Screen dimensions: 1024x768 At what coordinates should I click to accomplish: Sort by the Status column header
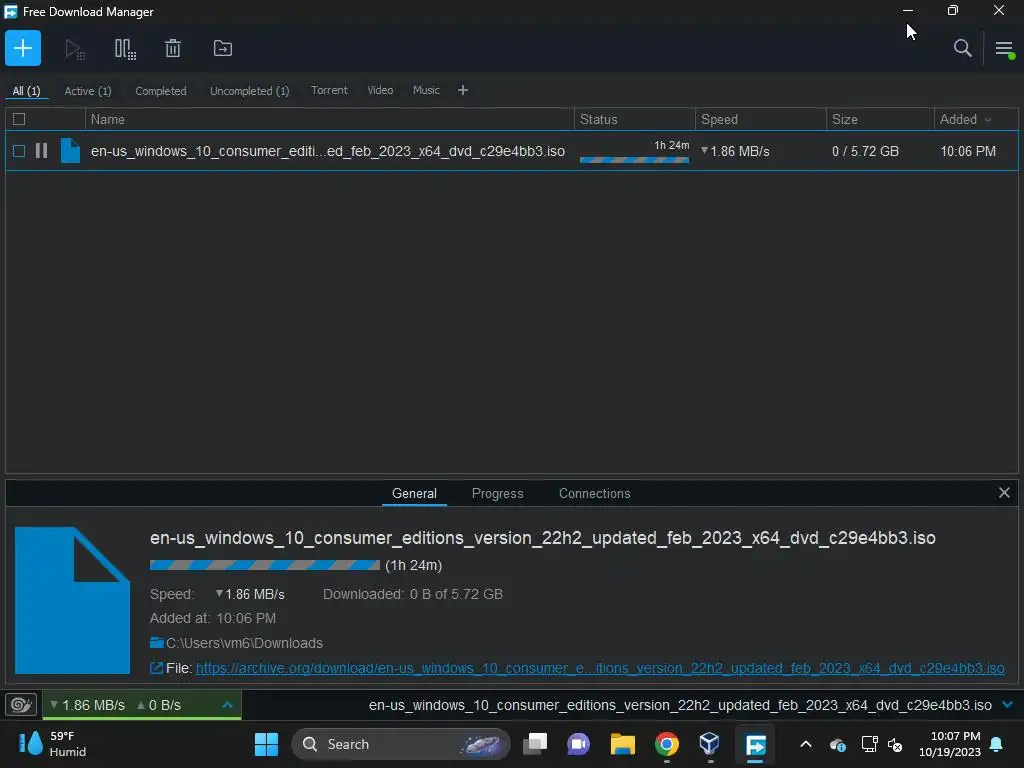635,120
